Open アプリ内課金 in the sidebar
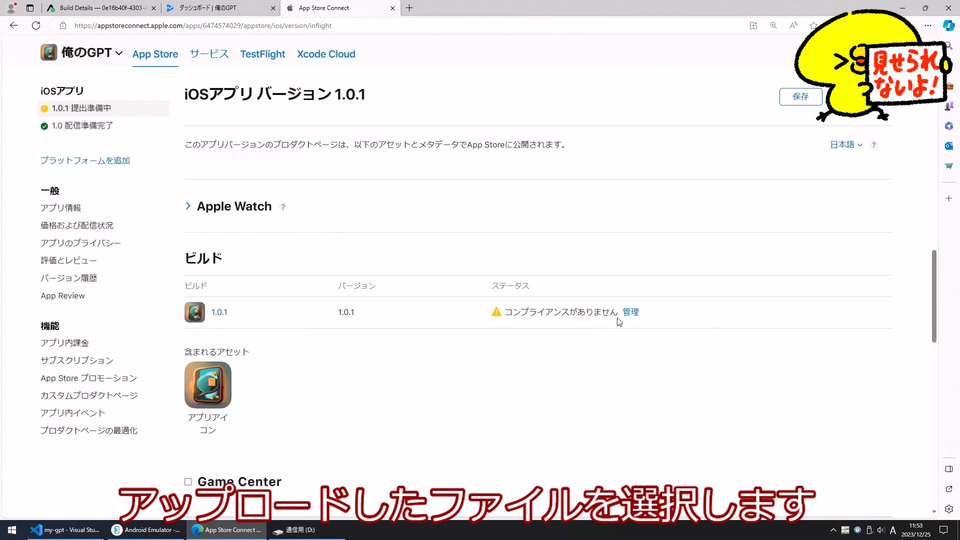Screen dimensions: 960x540 click(x=64, y=343)
